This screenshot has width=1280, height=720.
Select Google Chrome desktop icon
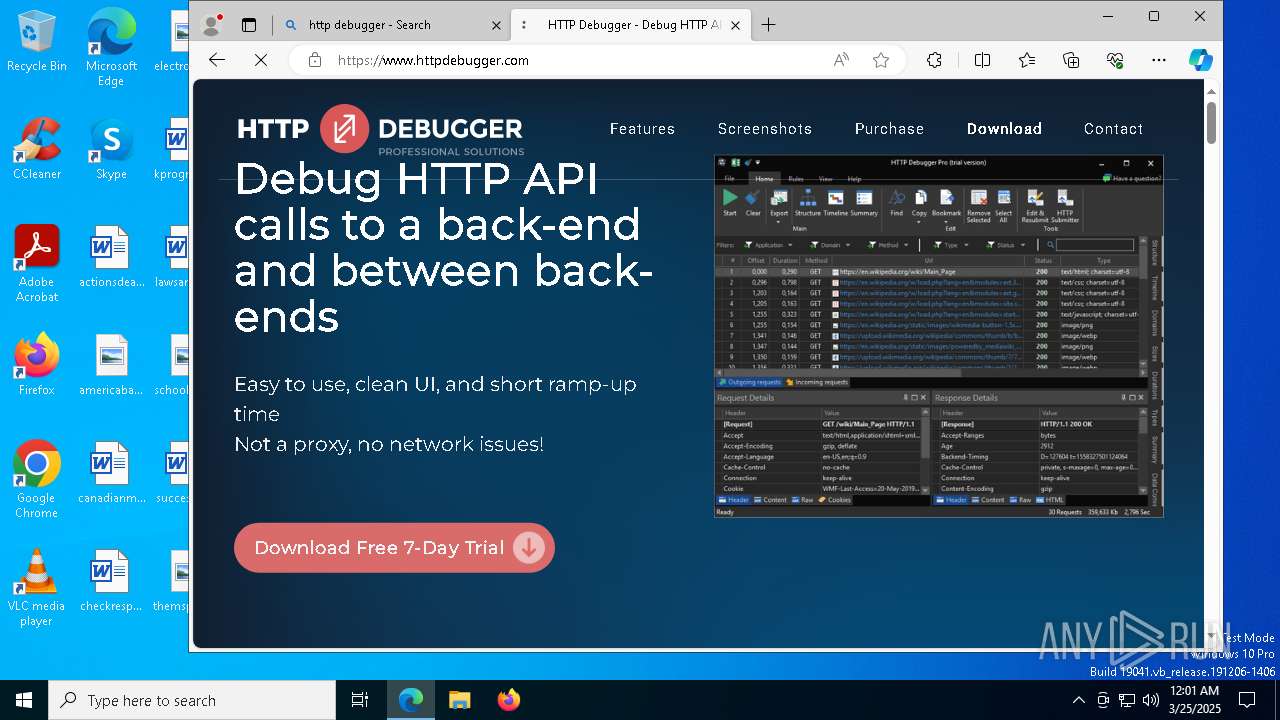tap(37, 479)
